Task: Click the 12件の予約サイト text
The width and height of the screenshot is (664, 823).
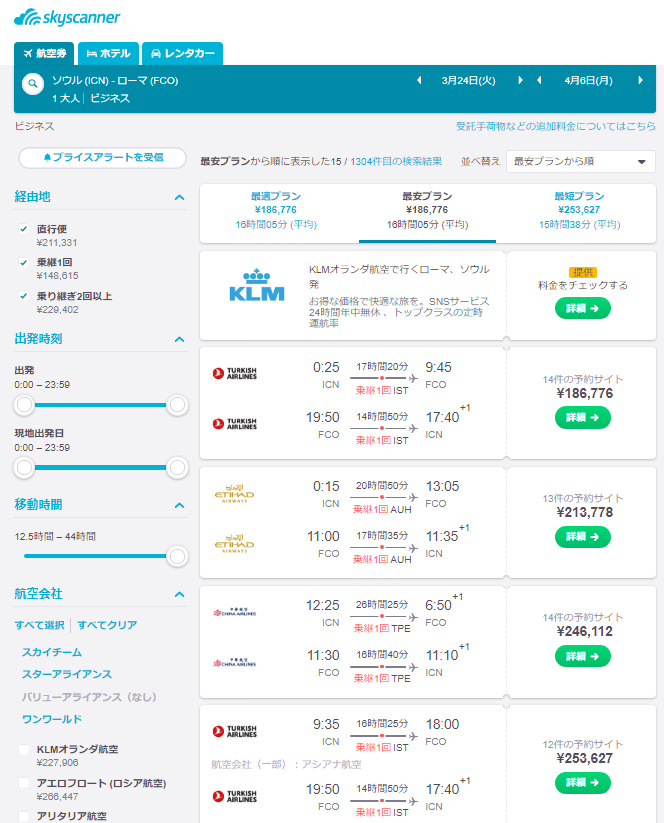Action: [x=583, y=744]
